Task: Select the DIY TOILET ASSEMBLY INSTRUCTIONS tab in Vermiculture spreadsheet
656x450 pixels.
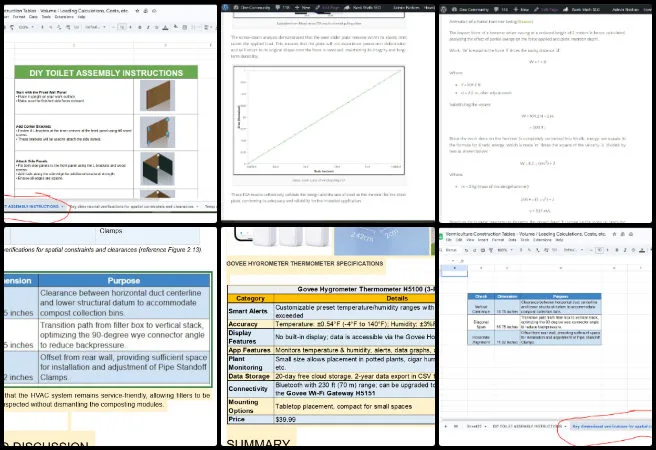Action: [530, 426]
